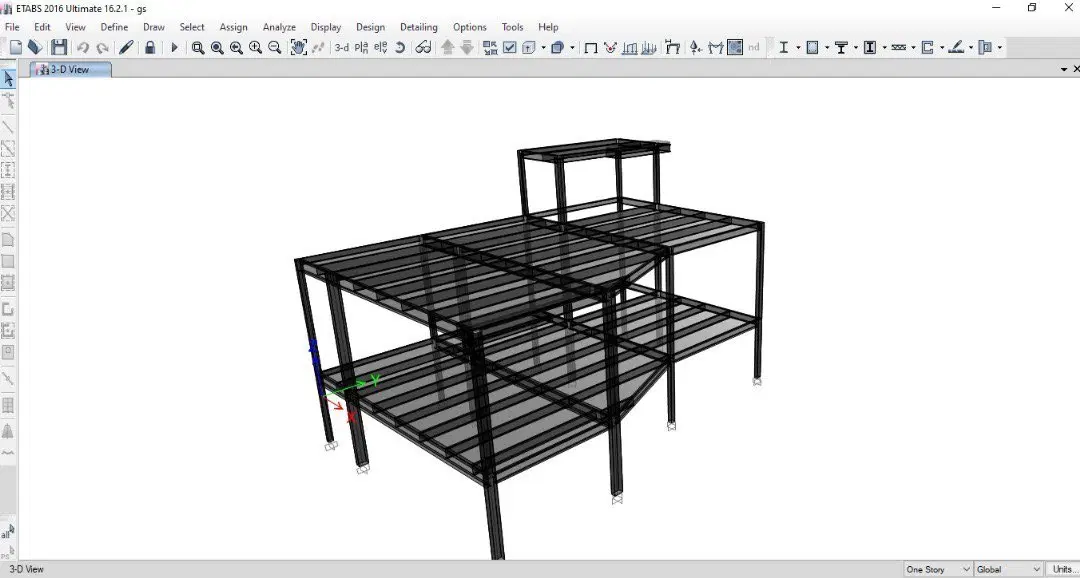Image resolution: width=1080 pixels, height=578 pixels.
Task: Click the magnifier with the minus sign
Action: 274,48
